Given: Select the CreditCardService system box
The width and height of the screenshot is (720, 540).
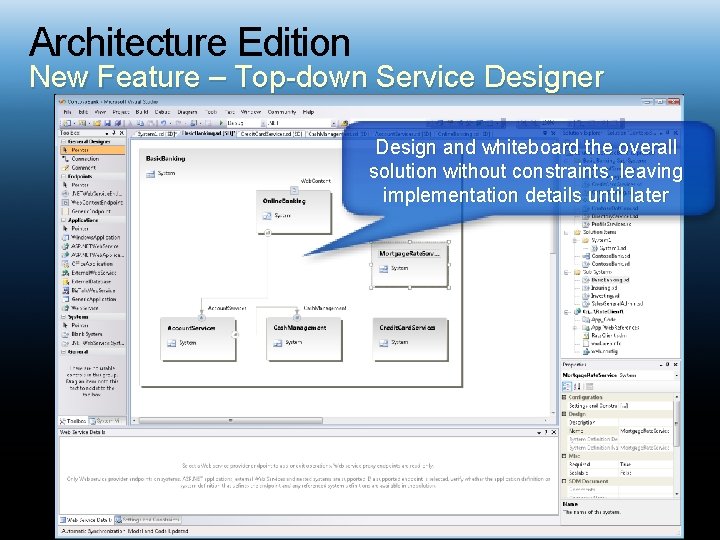Looking at the screenshot, I should [x=410, y=339].
